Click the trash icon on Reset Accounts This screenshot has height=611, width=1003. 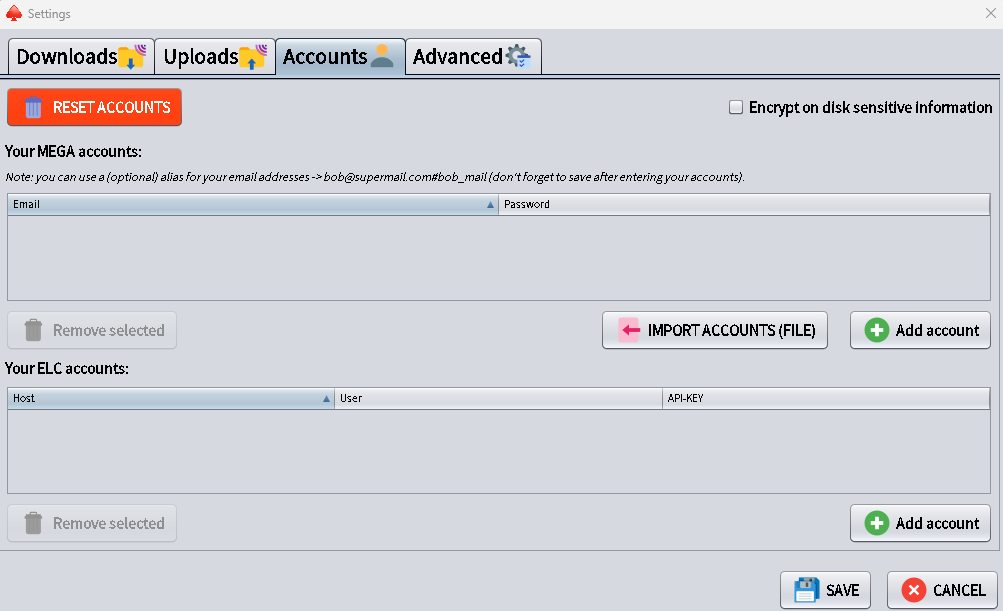point(33,108)
